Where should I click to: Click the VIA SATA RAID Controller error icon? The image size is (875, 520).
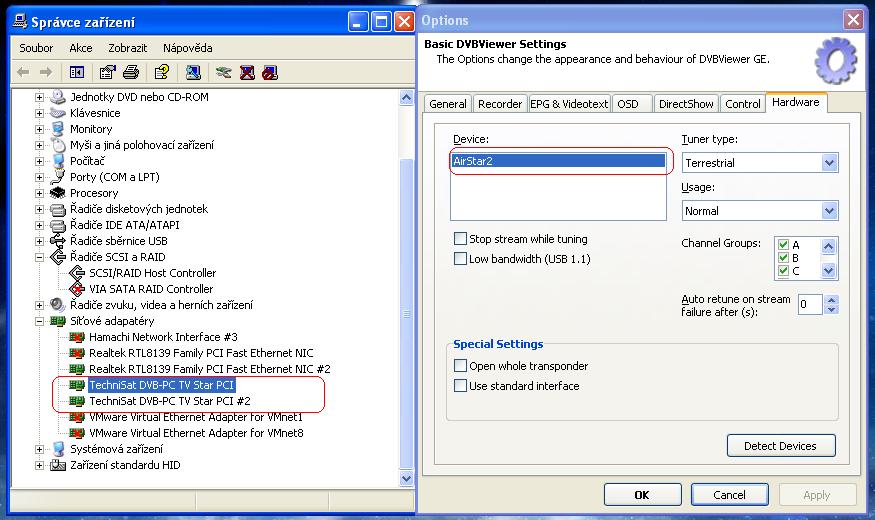(x=76, y=289)
